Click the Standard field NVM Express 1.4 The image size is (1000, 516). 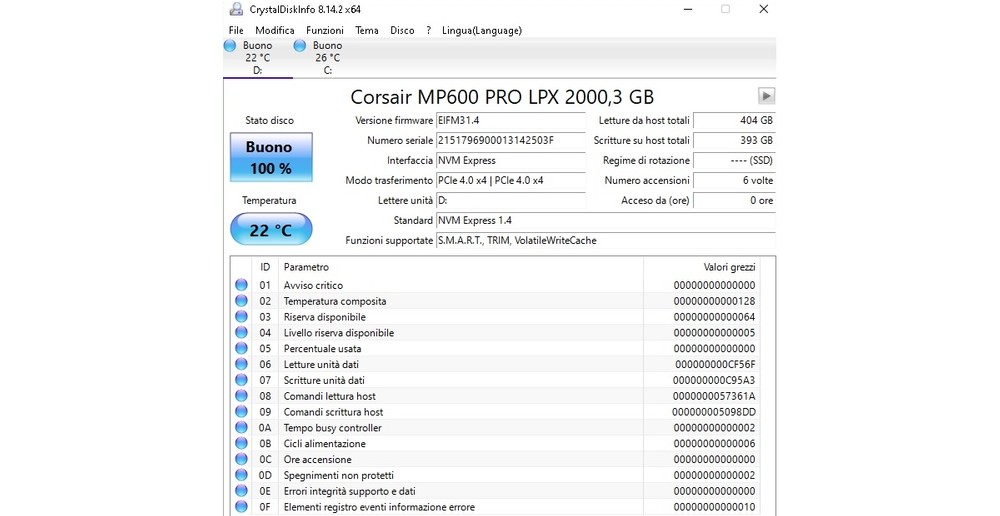(605, 220)
